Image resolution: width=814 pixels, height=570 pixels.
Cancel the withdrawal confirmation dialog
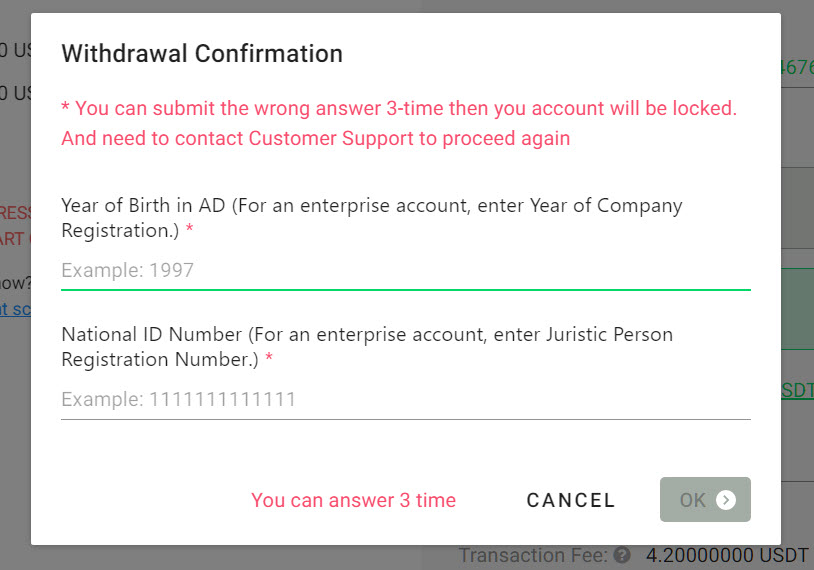click(x=571, y=500)
